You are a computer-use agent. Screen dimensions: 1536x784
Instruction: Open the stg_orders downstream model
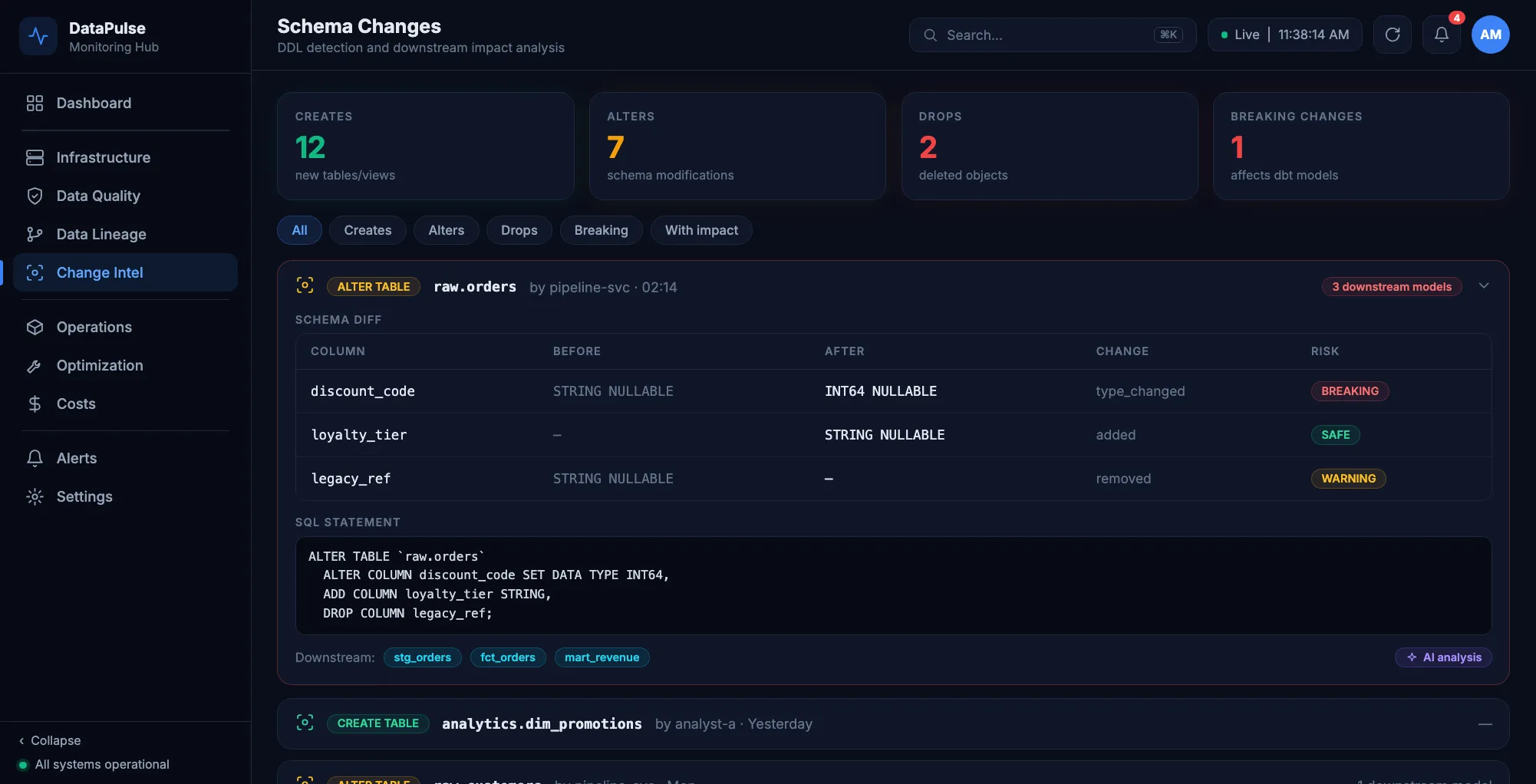tap(422, 657)
